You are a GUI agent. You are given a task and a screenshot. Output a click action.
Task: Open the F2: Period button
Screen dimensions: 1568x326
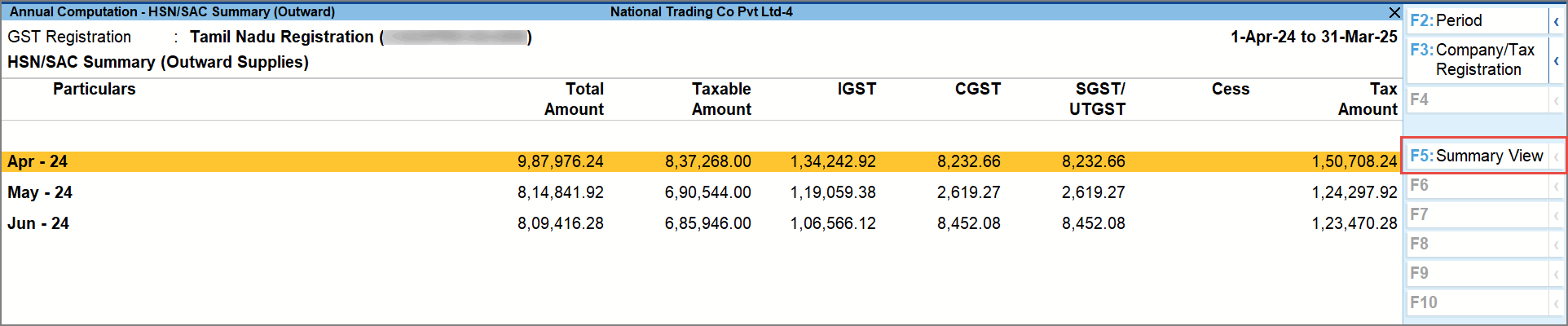click(x=1475, y=20)
